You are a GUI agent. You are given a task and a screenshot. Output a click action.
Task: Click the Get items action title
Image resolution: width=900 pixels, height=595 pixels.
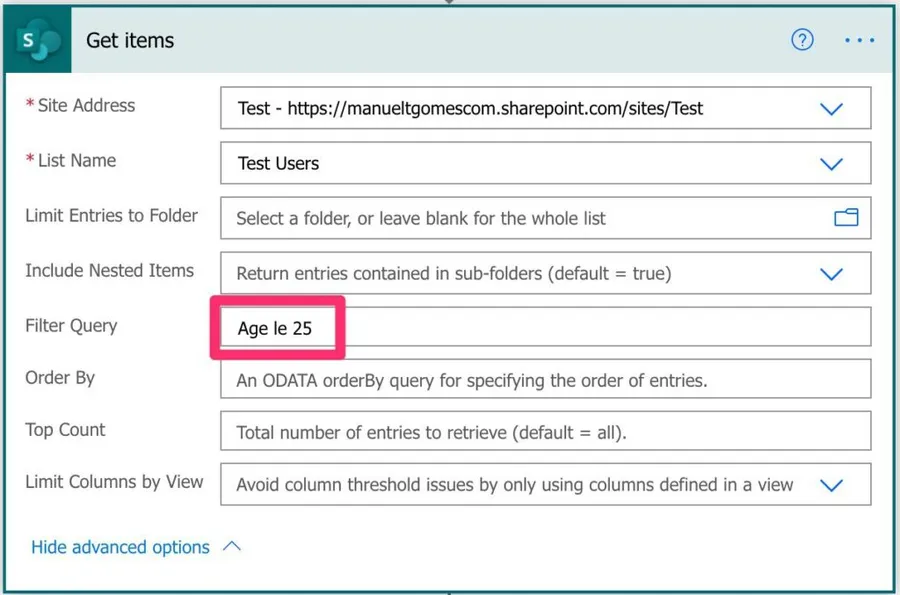click(130, 41)
